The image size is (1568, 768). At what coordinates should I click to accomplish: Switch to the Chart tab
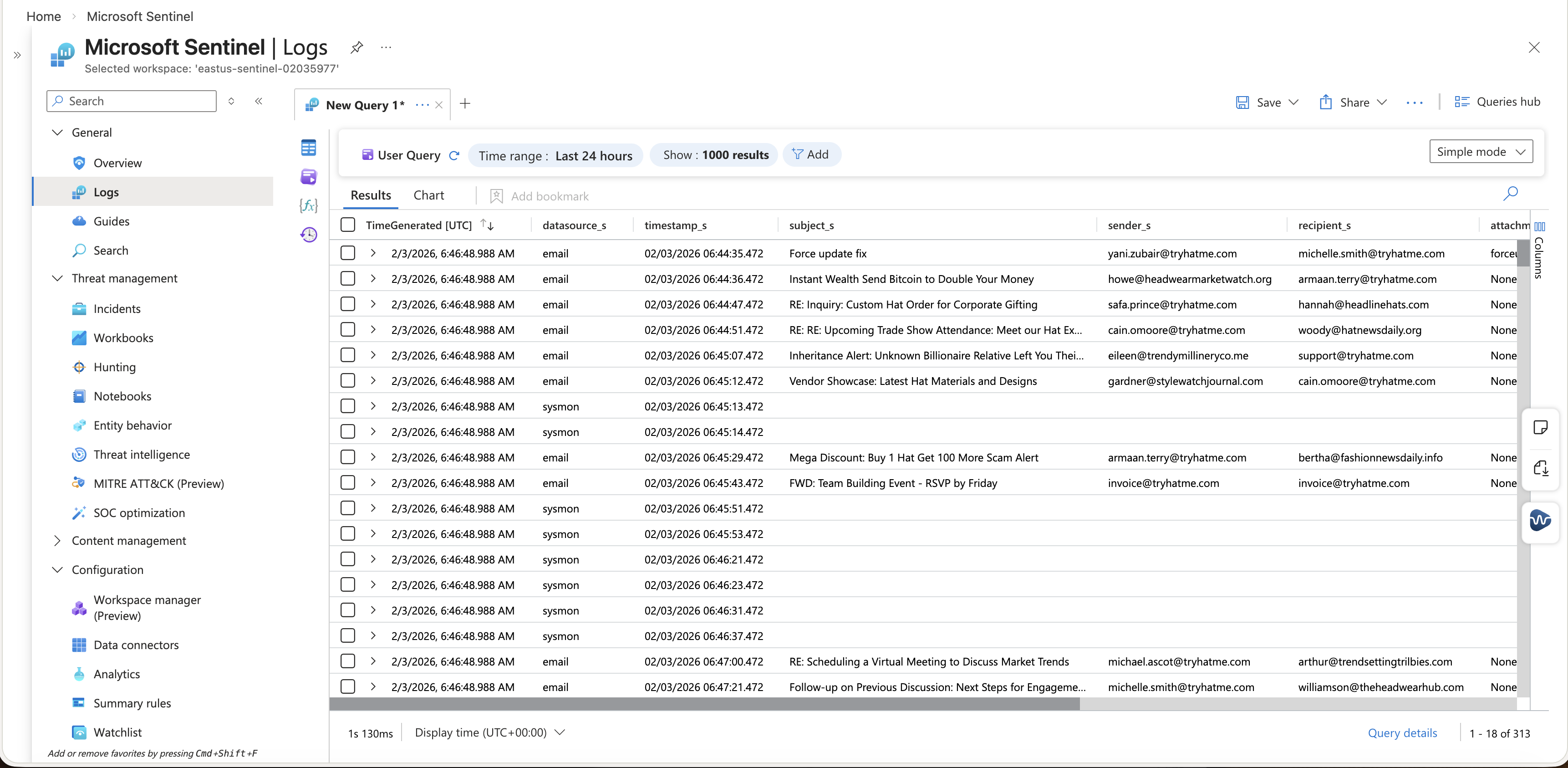point(428,195)
